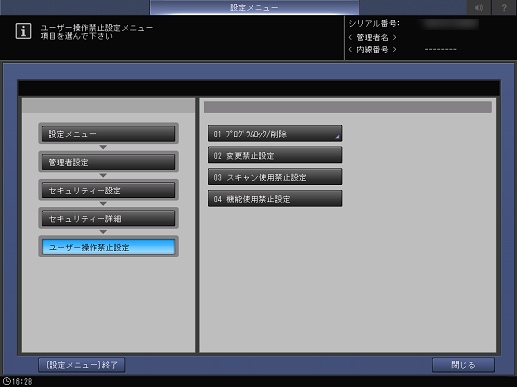517x387 pixels.
Task: Click the clock icon showing 16:28
Action: pos(6,381)
